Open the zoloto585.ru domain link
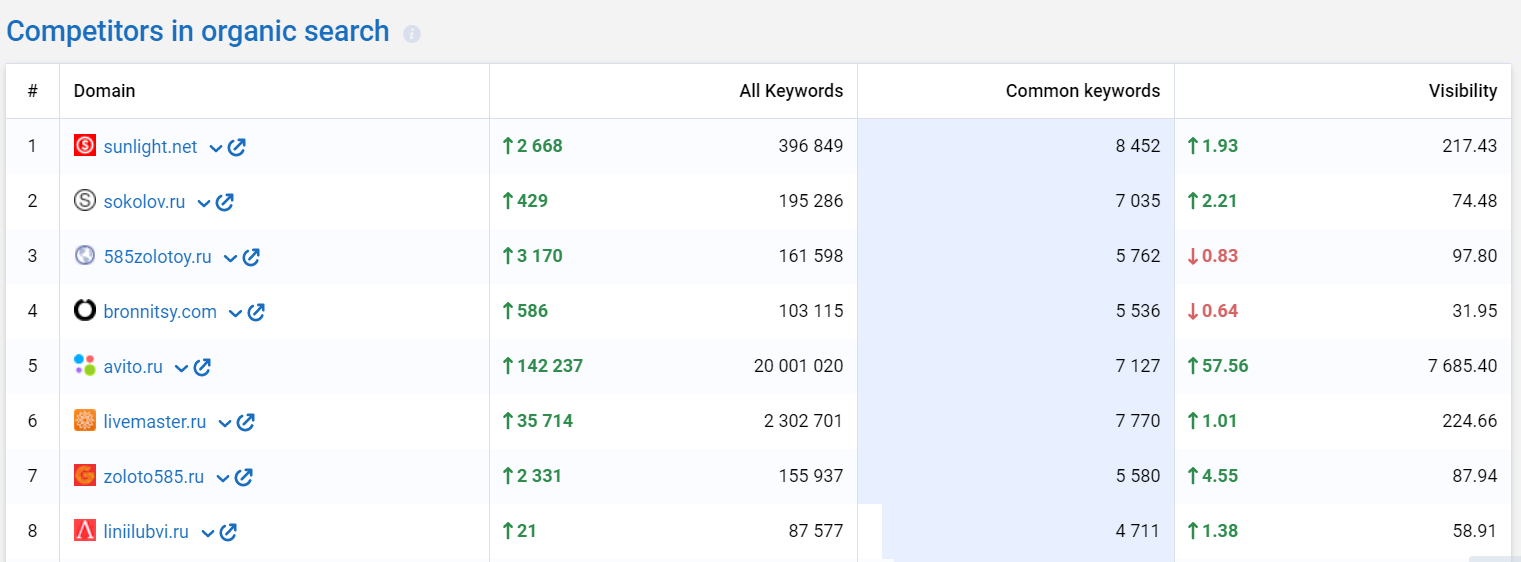The image size is (1521, 562). pyautogui.click(x=153, y=477)
